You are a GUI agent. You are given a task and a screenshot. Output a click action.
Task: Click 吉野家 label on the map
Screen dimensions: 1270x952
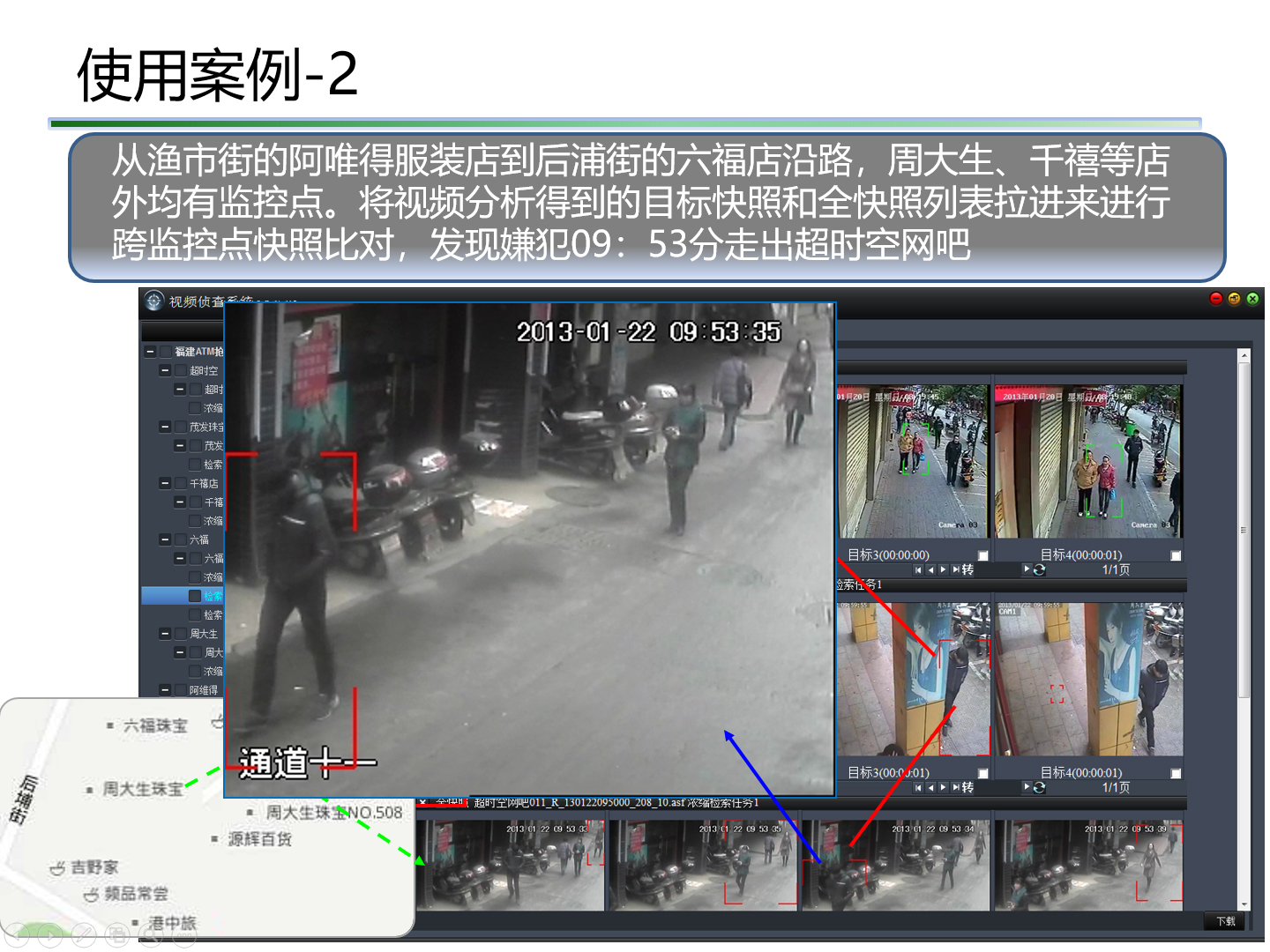tap(93, 867)
